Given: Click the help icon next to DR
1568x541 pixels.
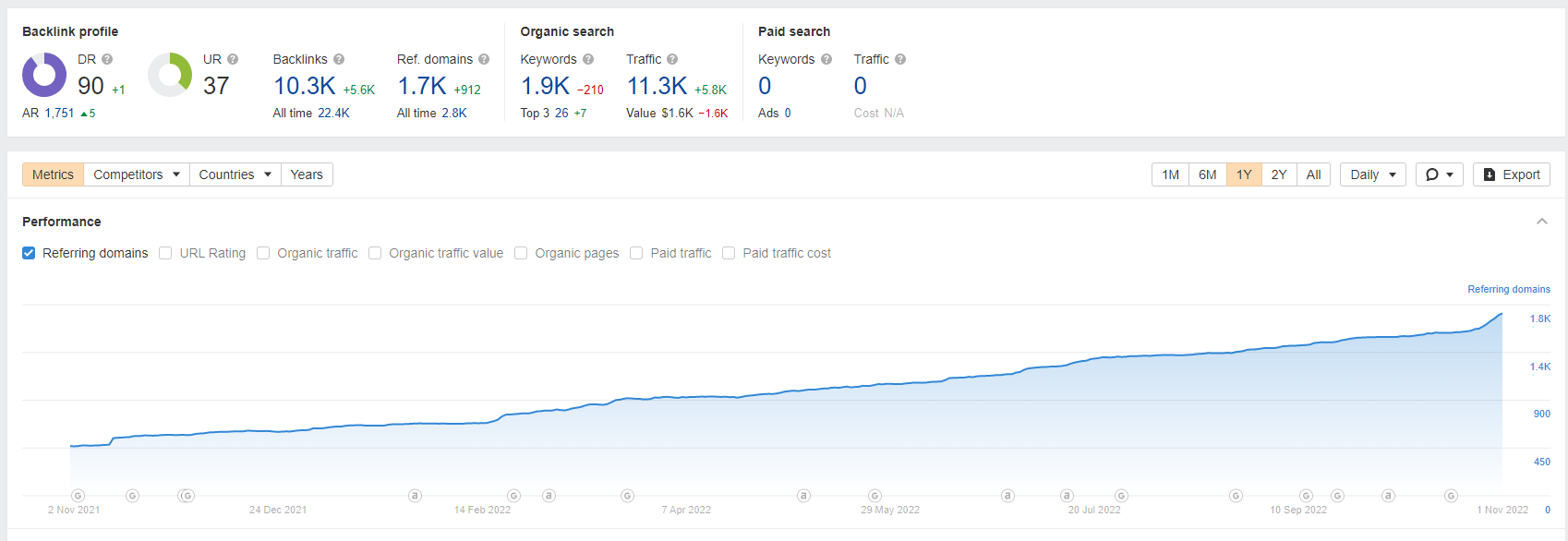Looking at the screenshot, I should (107, 59).
